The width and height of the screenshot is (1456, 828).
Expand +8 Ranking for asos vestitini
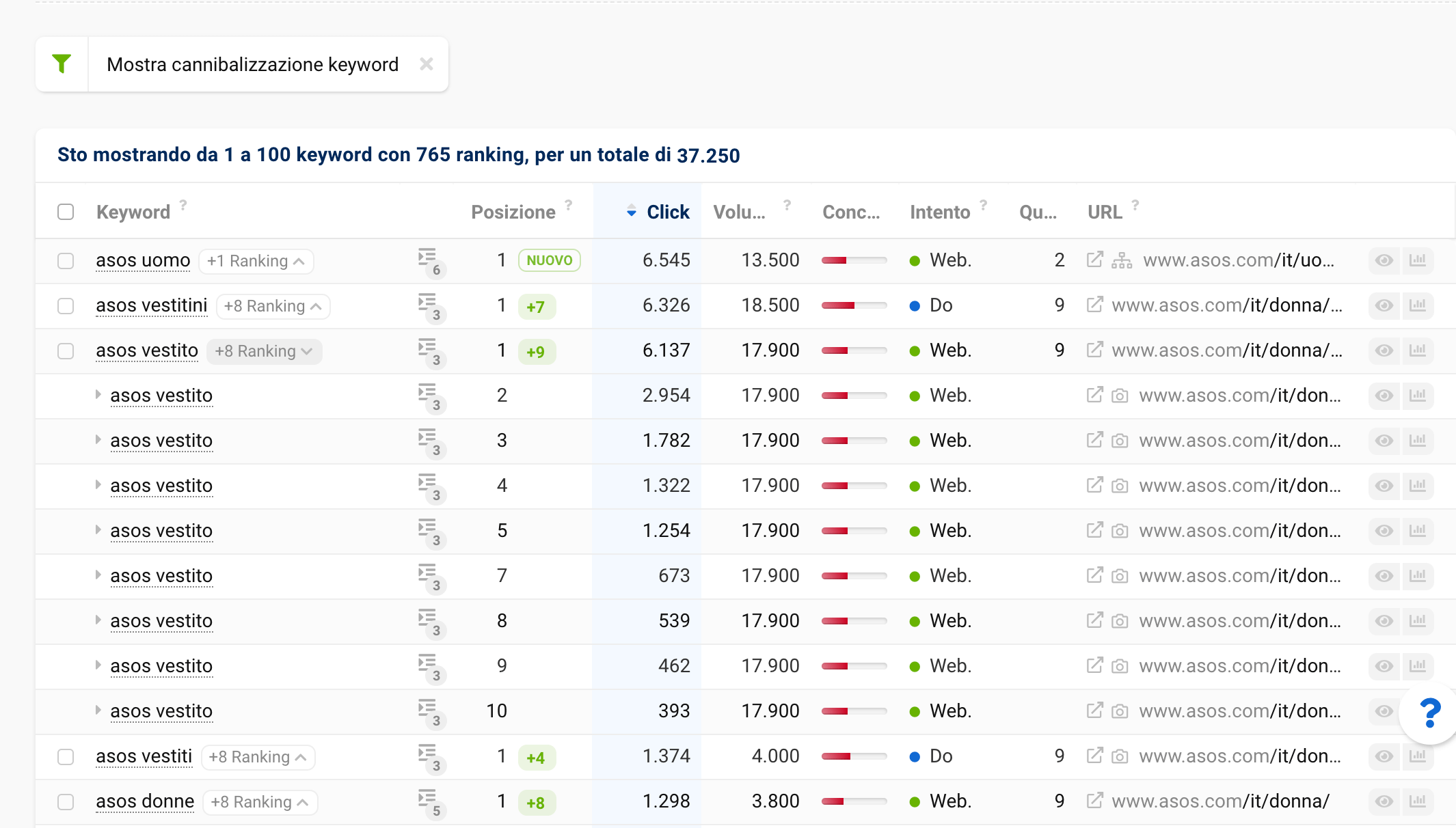(x=273, y=306)
